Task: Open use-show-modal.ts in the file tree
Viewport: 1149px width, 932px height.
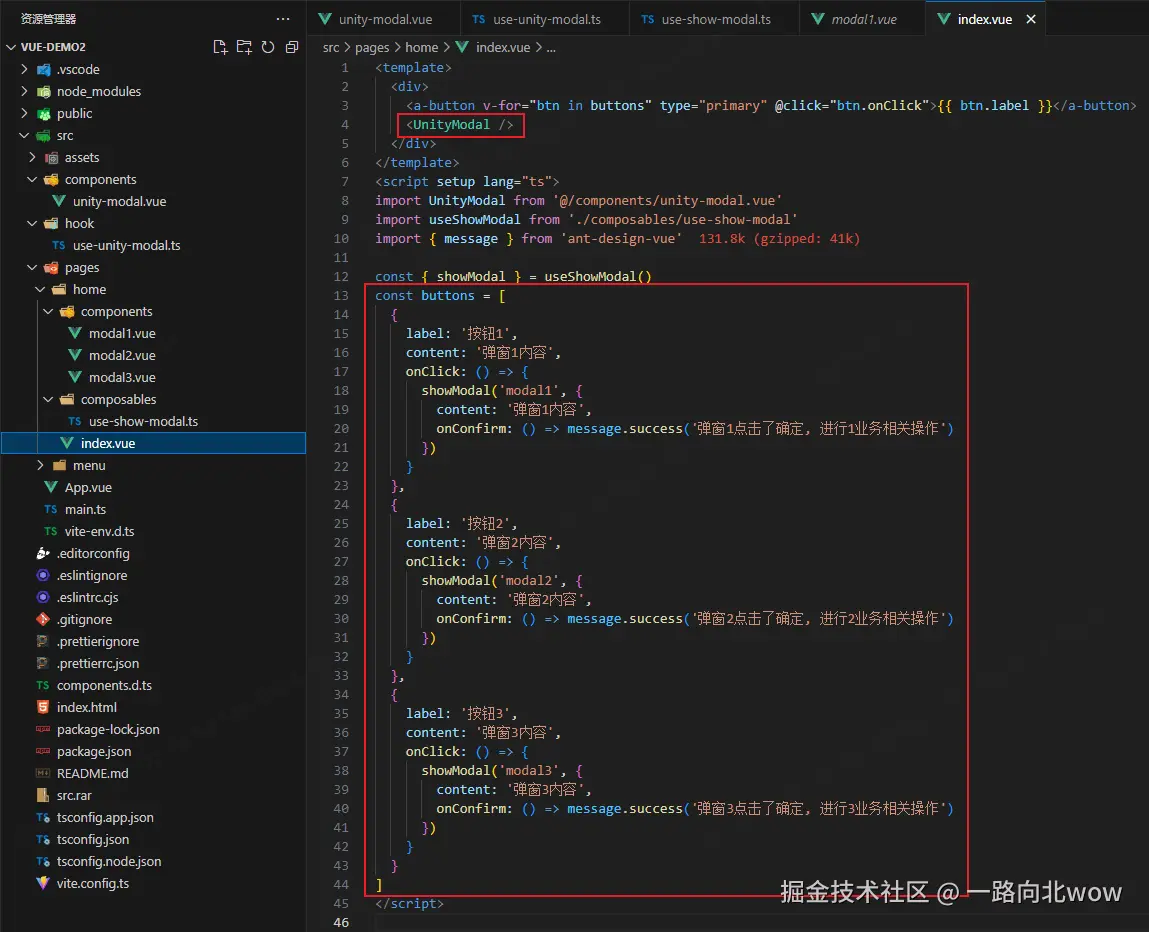Action: 153,421
